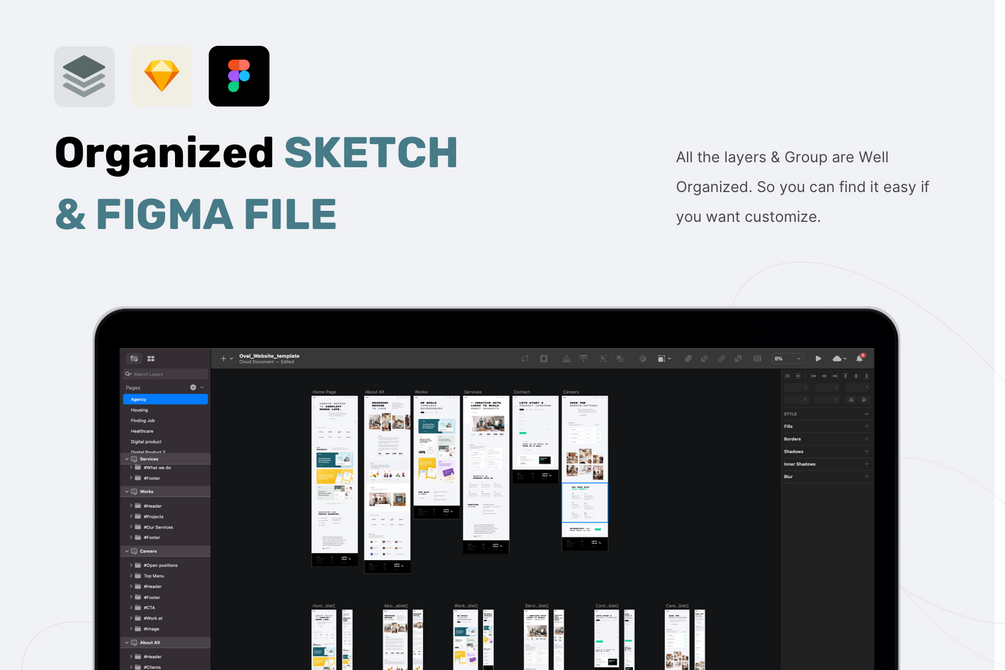Click the Union boolean toolbar icon

point(688,358)
